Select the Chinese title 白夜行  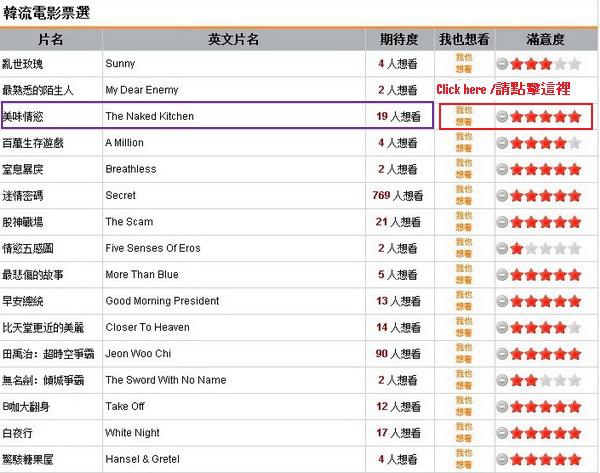click(17, 433)
